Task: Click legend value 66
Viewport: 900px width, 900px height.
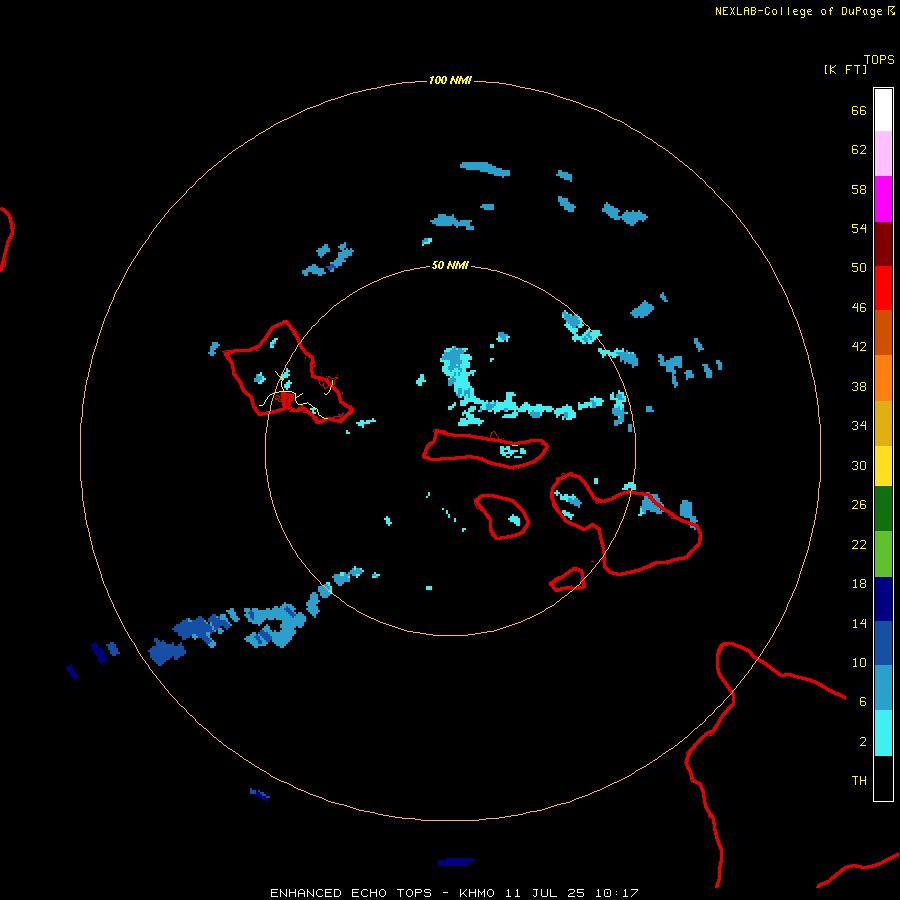Action: [x=859, y=110]
